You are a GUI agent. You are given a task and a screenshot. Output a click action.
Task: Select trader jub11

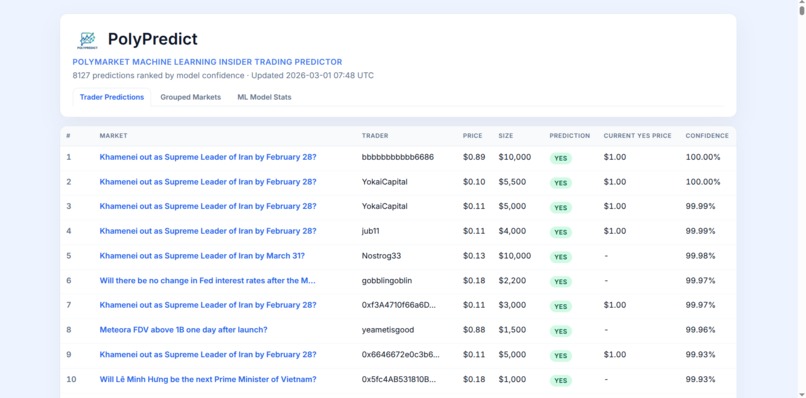click(x=371, y=231)
